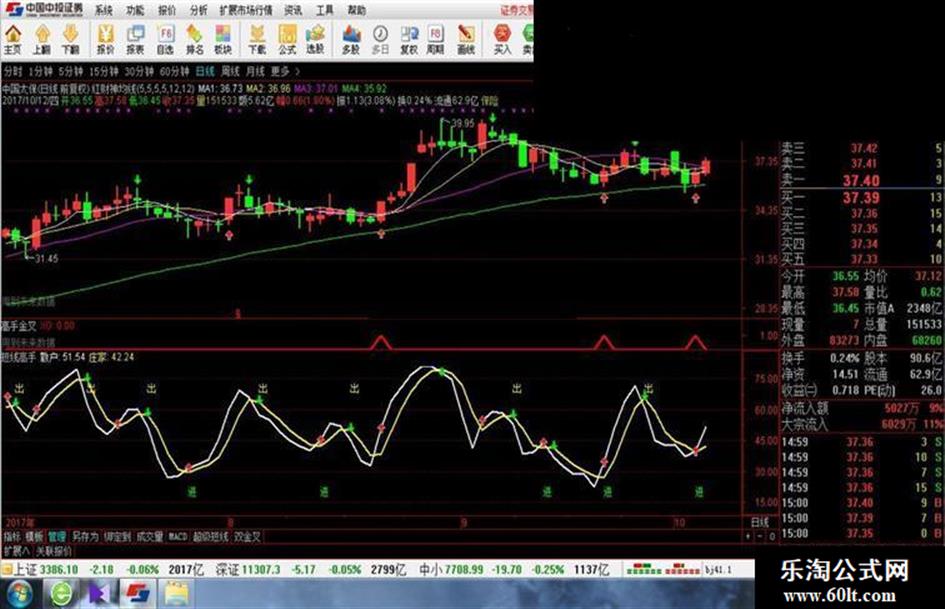Open the folder explorer taskbar icon
945x609 pixels.
(x=176, y=595)
